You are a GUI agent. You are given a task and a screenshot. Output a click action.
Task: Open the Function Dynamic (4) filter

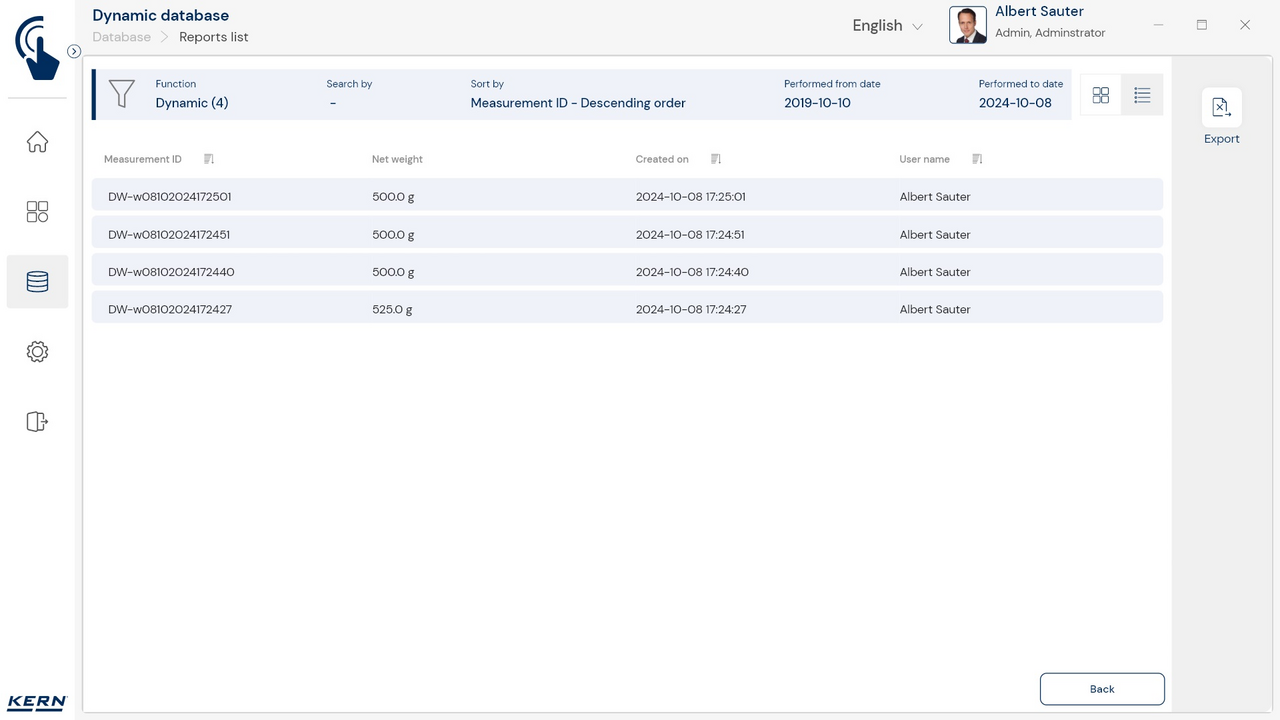pos(192,103)
